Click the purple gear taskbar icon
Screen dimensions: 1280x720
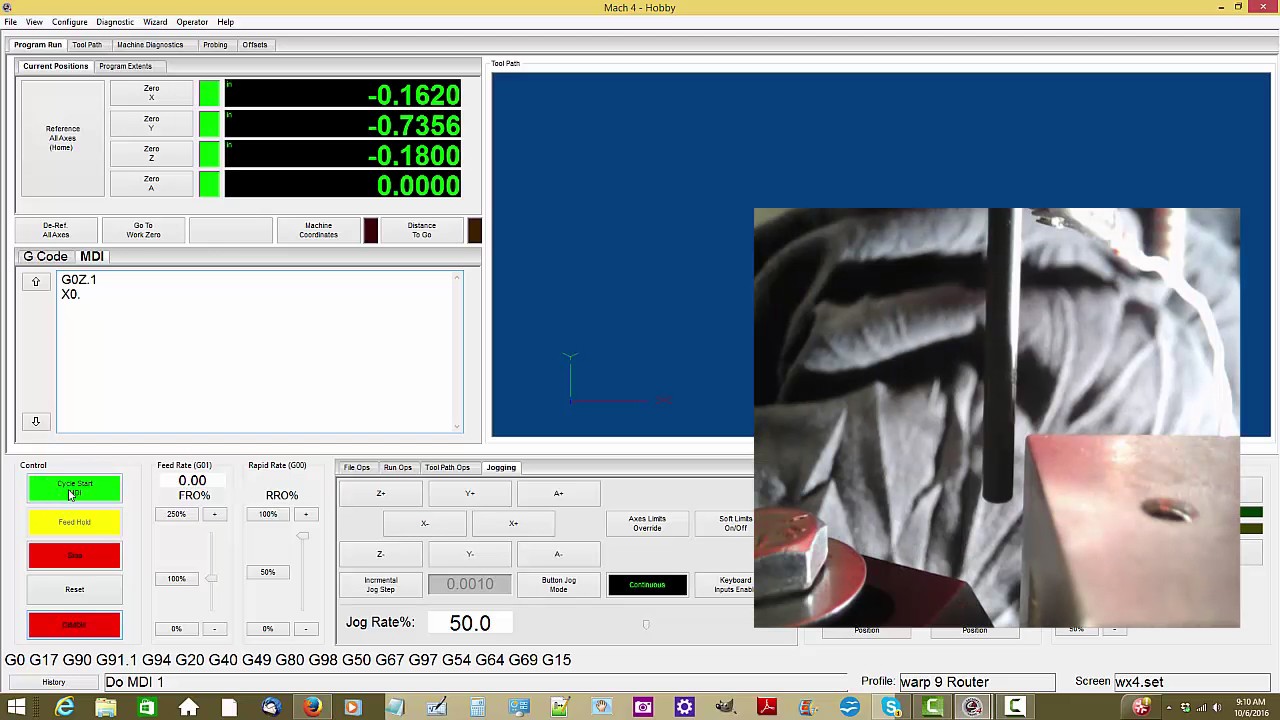(x=684, y=707)
